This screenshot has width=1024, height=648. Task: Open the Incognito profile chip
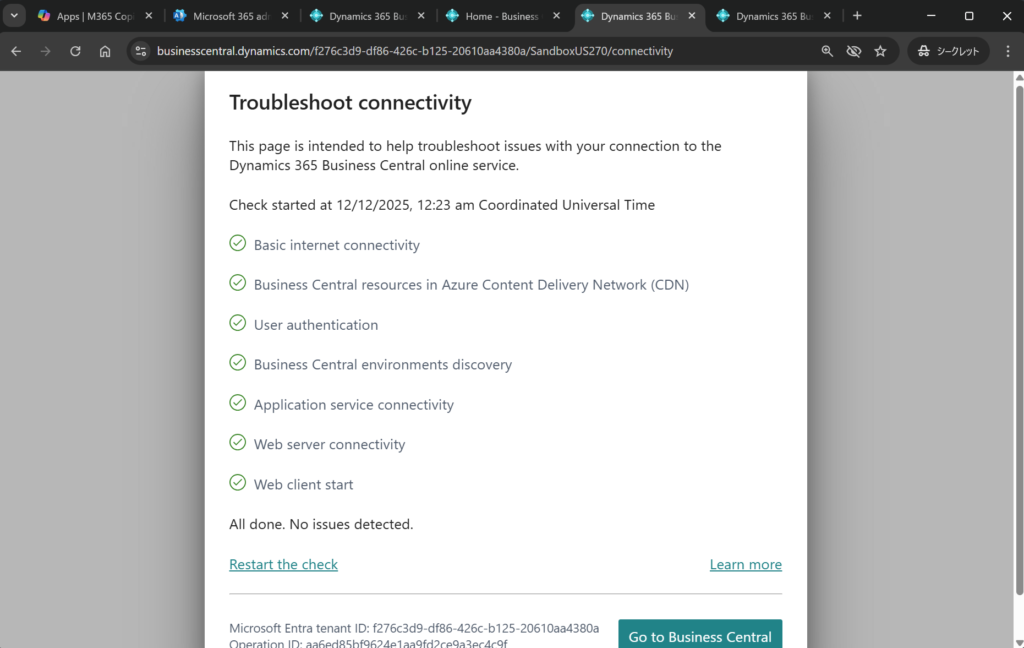coord(948,51)
